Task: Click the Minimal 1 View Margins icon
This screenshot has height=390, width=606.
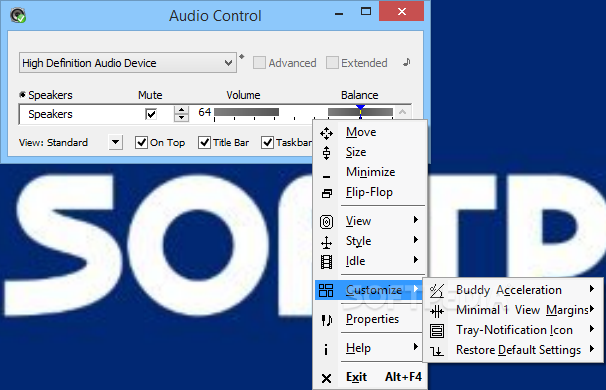Action: (x=437, y=311)
